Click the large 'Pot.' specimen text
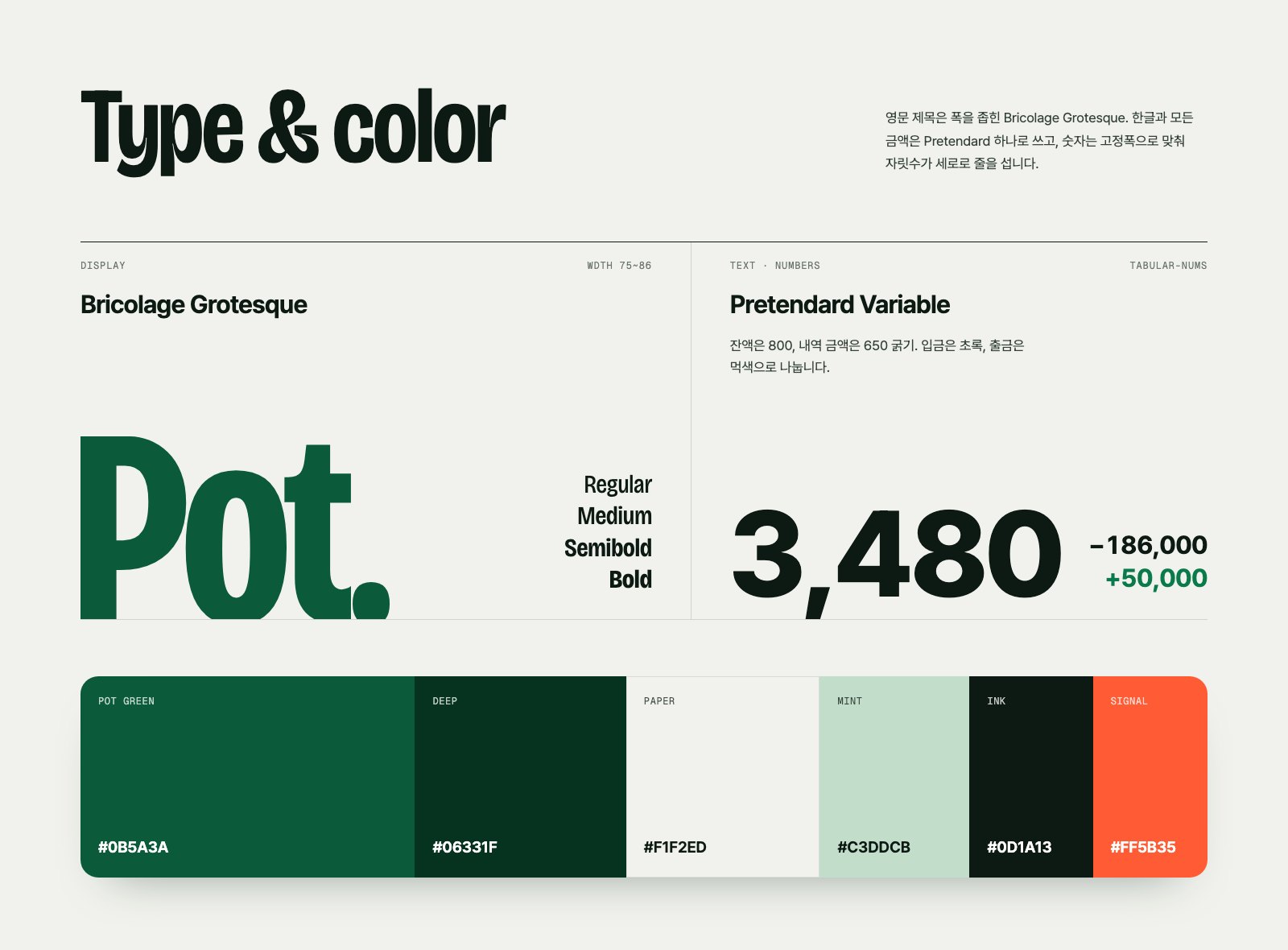Image resolution: width=1288 pixels, height=950 pixels. pyautogui.click(x=235, y=527)
